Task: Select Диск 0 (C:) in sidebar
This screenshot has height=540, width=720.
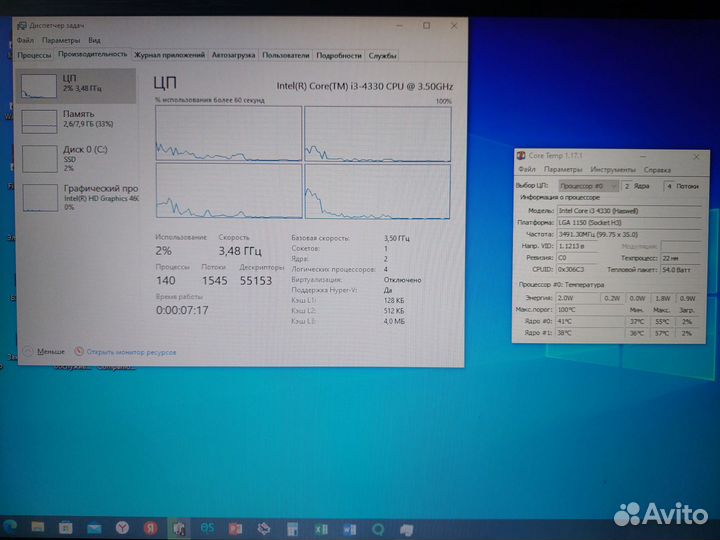Action: pyautogui.click(x=76, y=158)
